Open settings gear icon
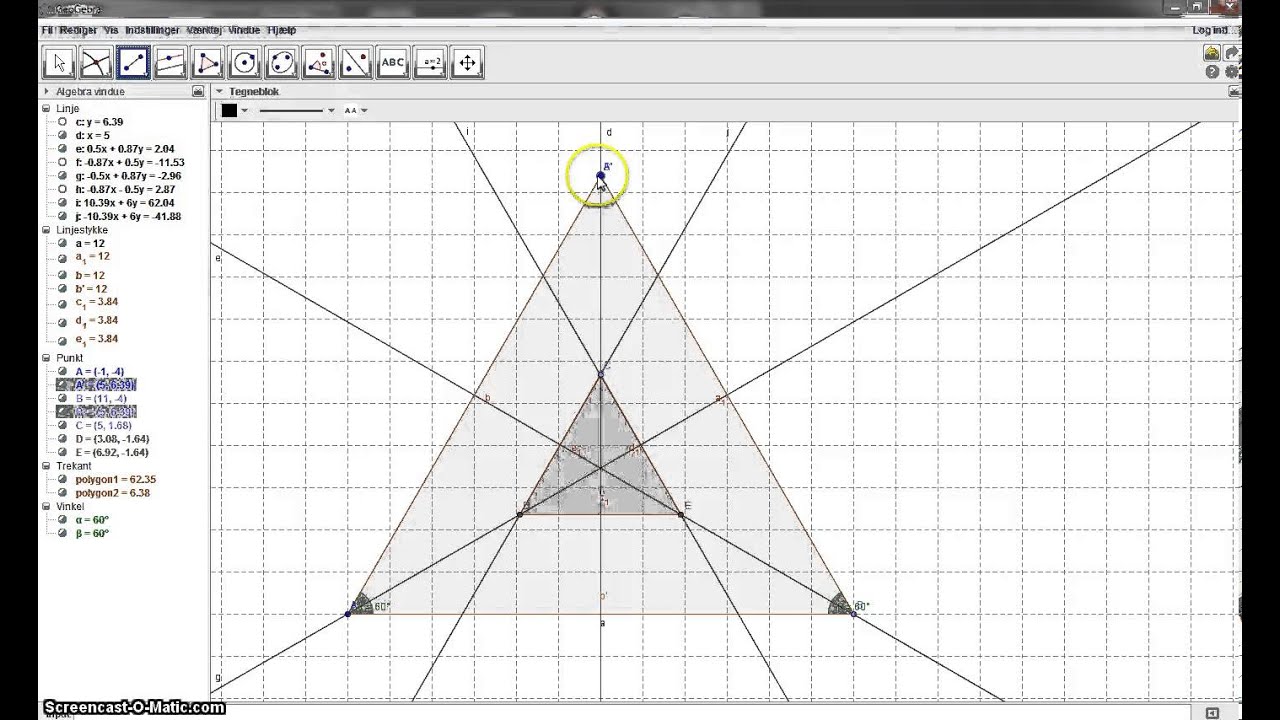 (x=1232, y=72)
